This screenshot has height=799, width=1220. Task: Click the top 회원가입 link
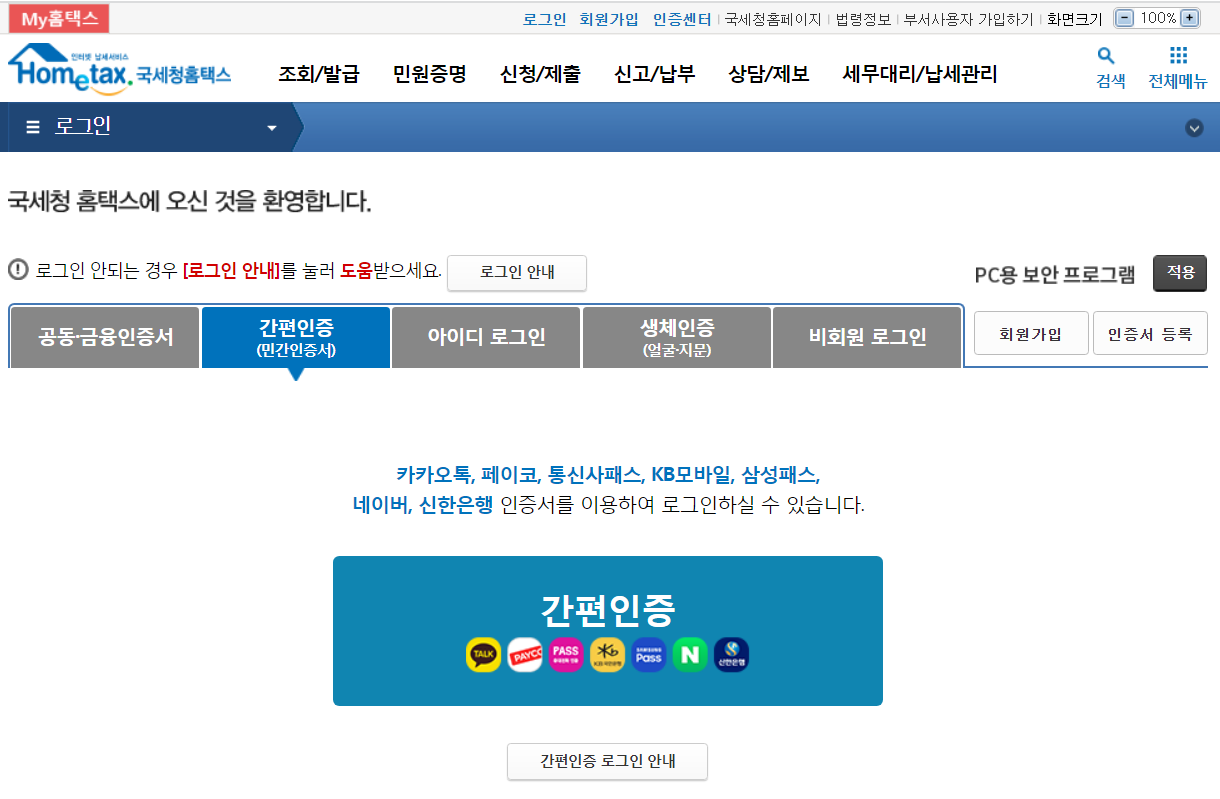[609, 19]
